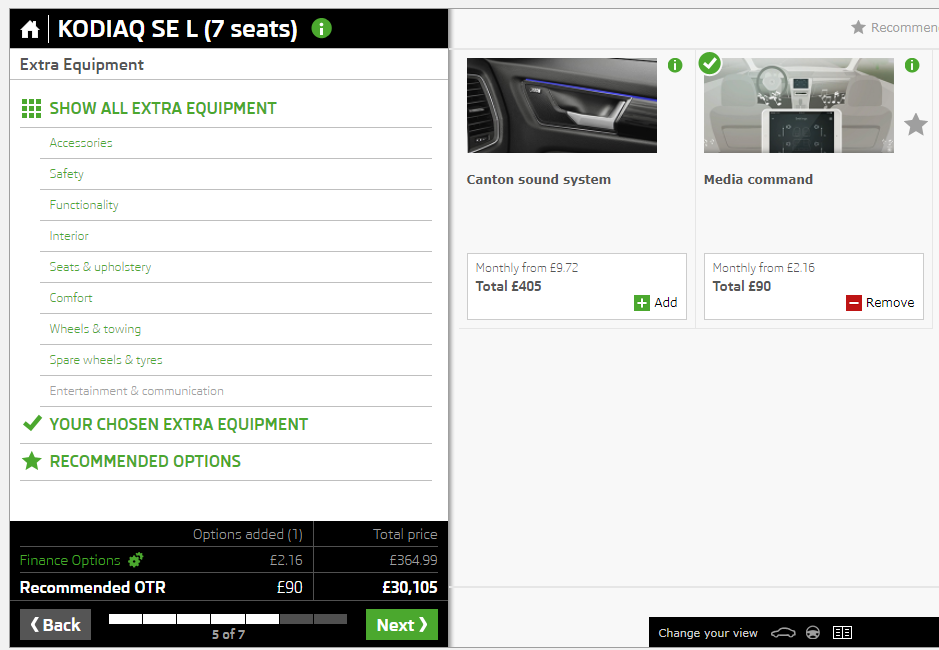
Task: Open Wheels & towing category
Action: (x=95, y=329)
